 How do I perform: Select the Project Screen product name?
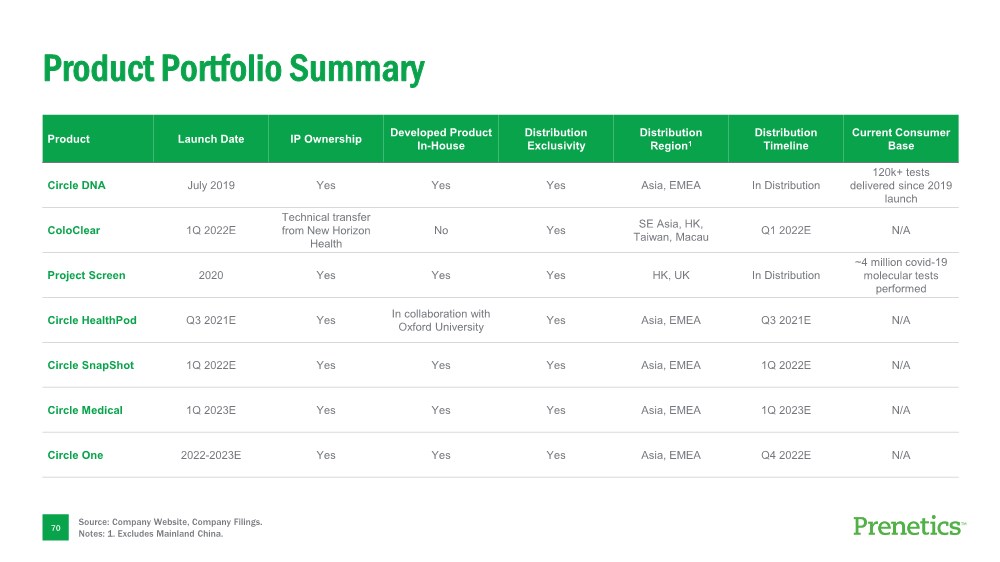click(x=86, y=275)
